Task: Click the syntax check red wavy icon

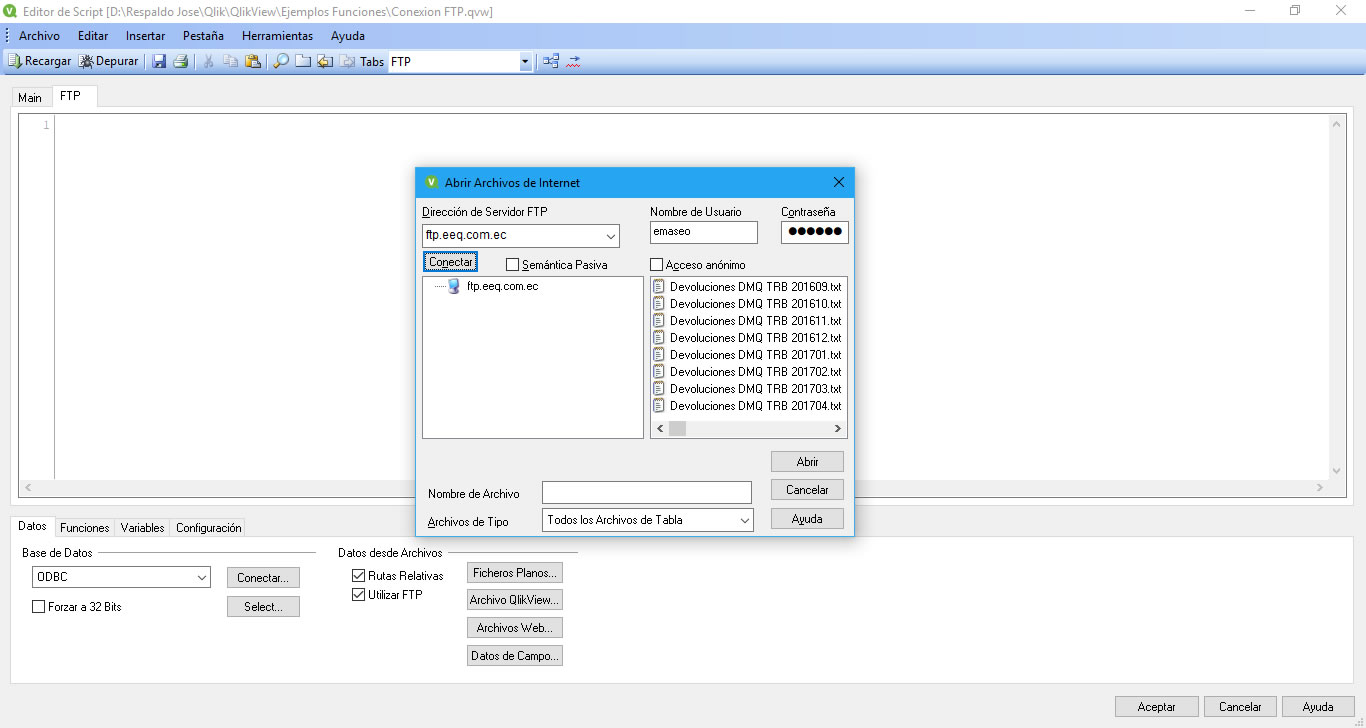Action: pos(573,61)
